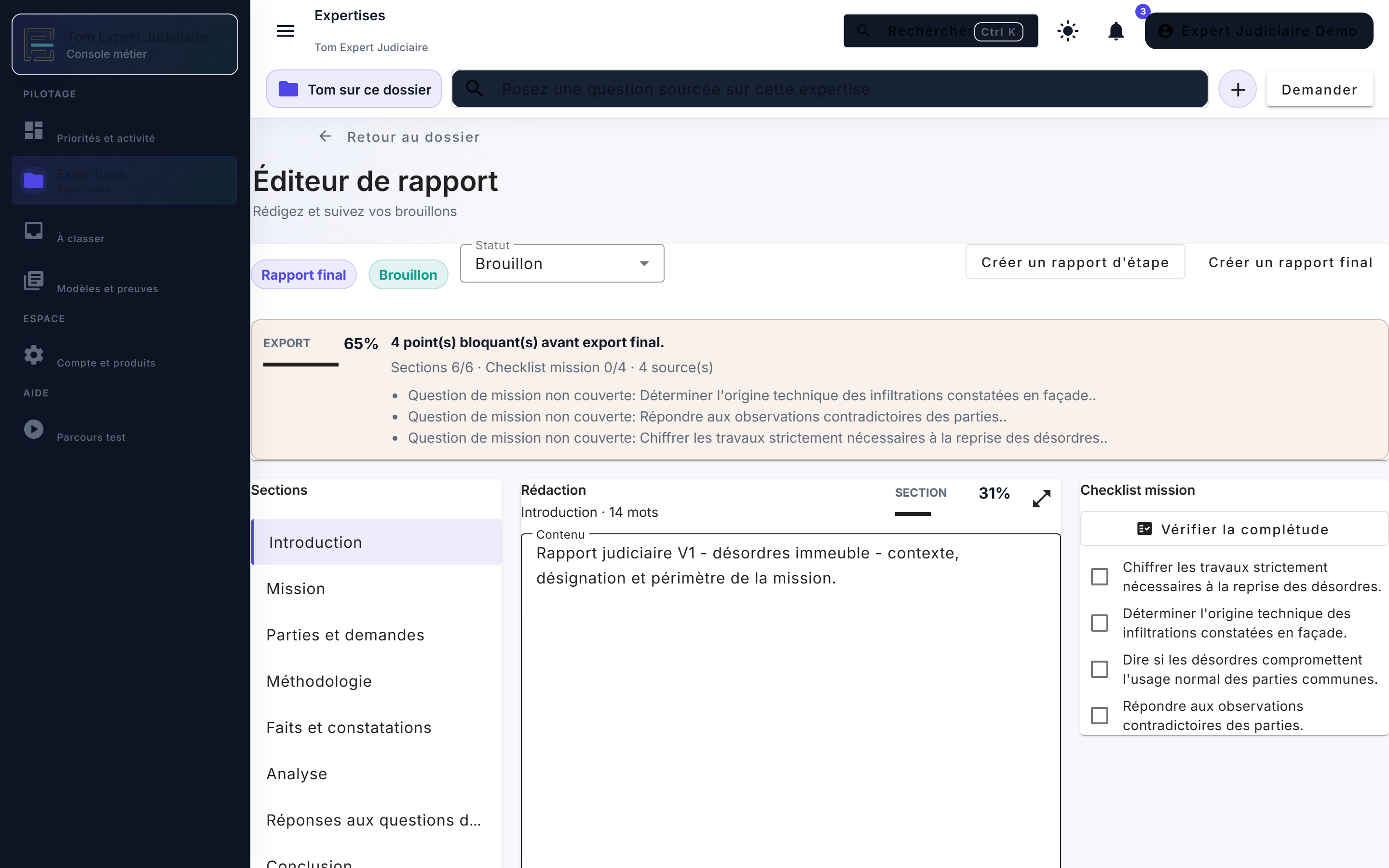The height and width of the screenshot is (868, 1389).
Task: Click the Rapport final chip
Action: [x=304, y=274]
